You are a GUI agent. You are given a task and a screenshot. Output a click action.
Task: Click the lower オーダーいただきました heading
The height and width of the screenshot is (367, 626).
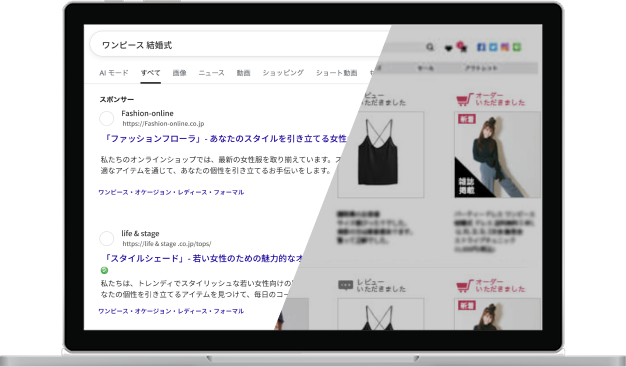tap(500, 285)
